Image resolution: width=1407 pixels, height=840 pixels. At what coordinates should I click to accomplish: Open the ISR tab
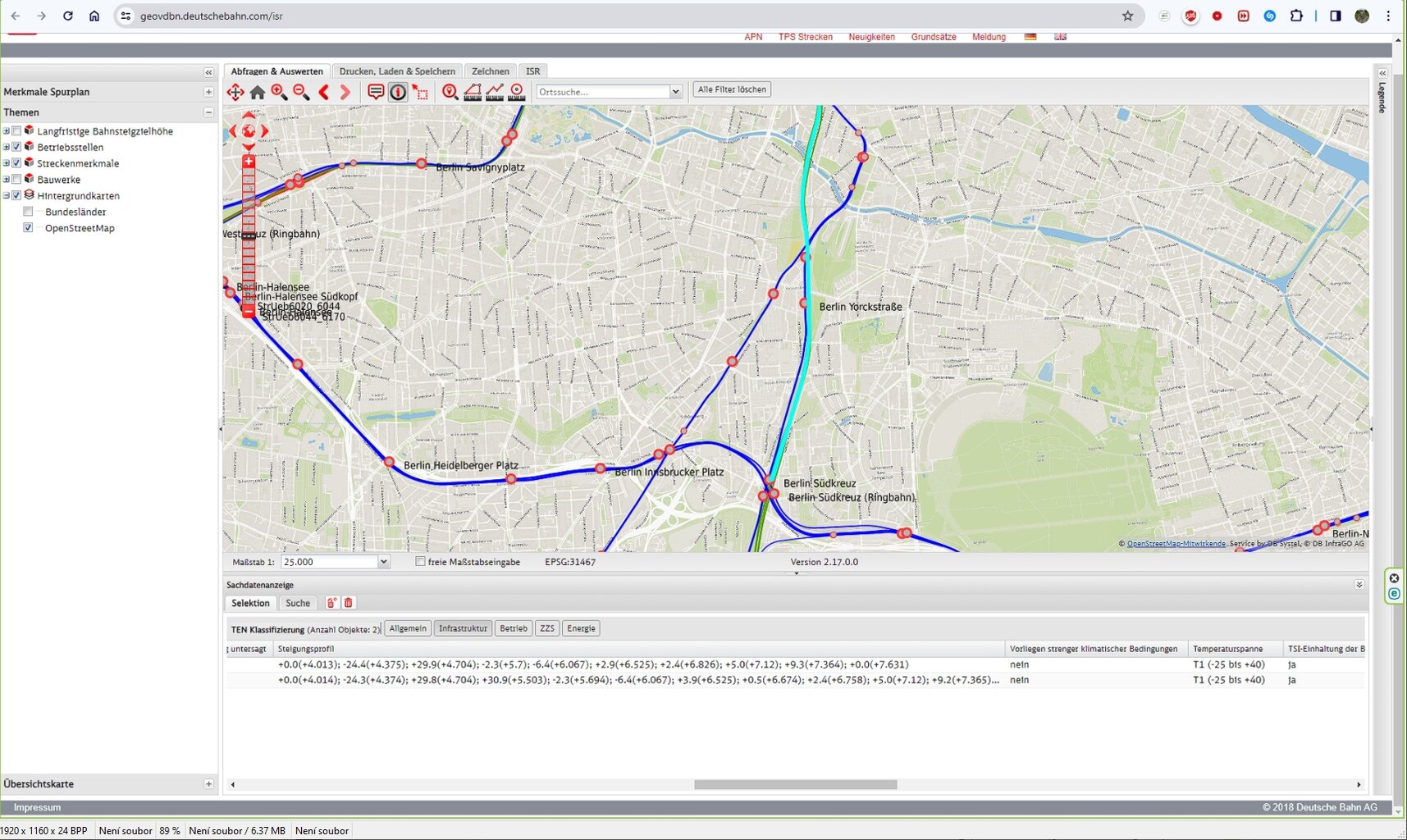[533, 71]
